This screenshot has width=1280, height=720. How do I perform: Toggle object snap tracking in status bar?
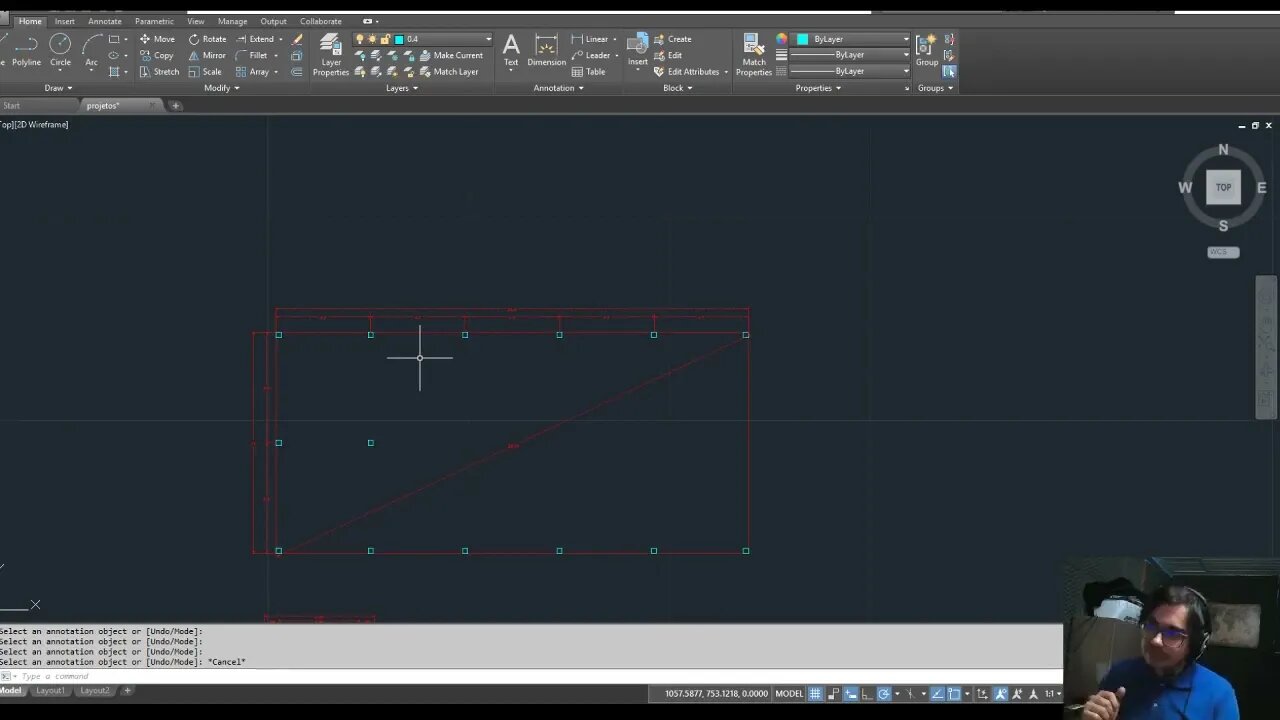[937, 694]
